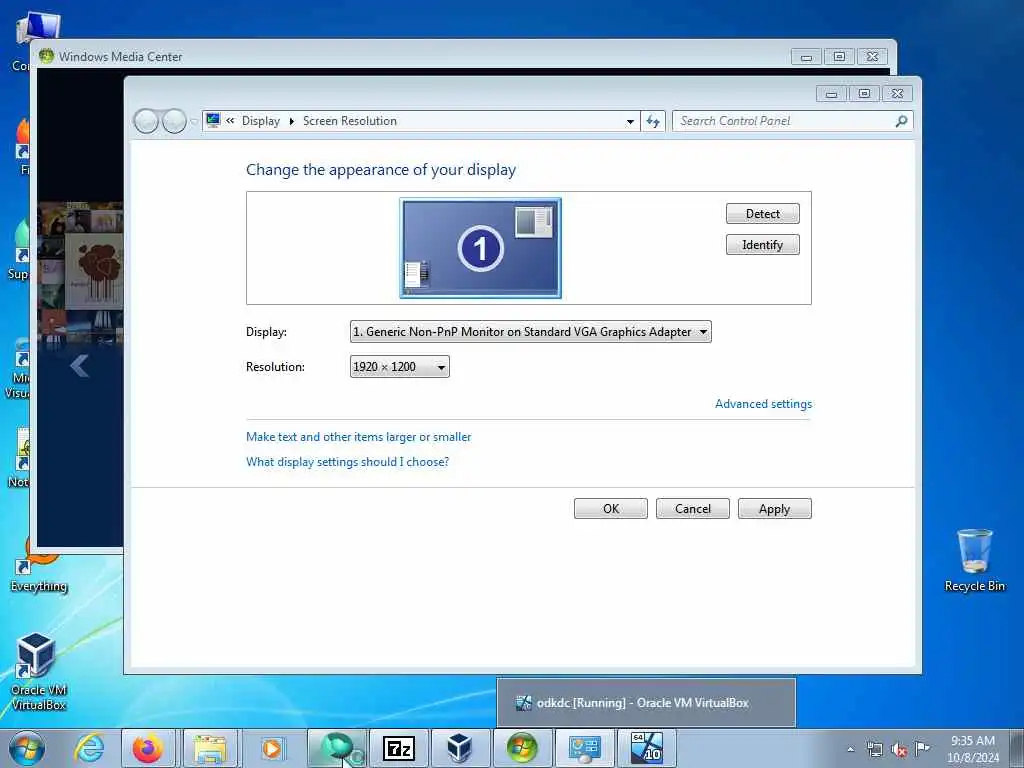Click the album art thumbnail in Media Center
This screenshot has height=768, width=1024.
pos(95,271)
